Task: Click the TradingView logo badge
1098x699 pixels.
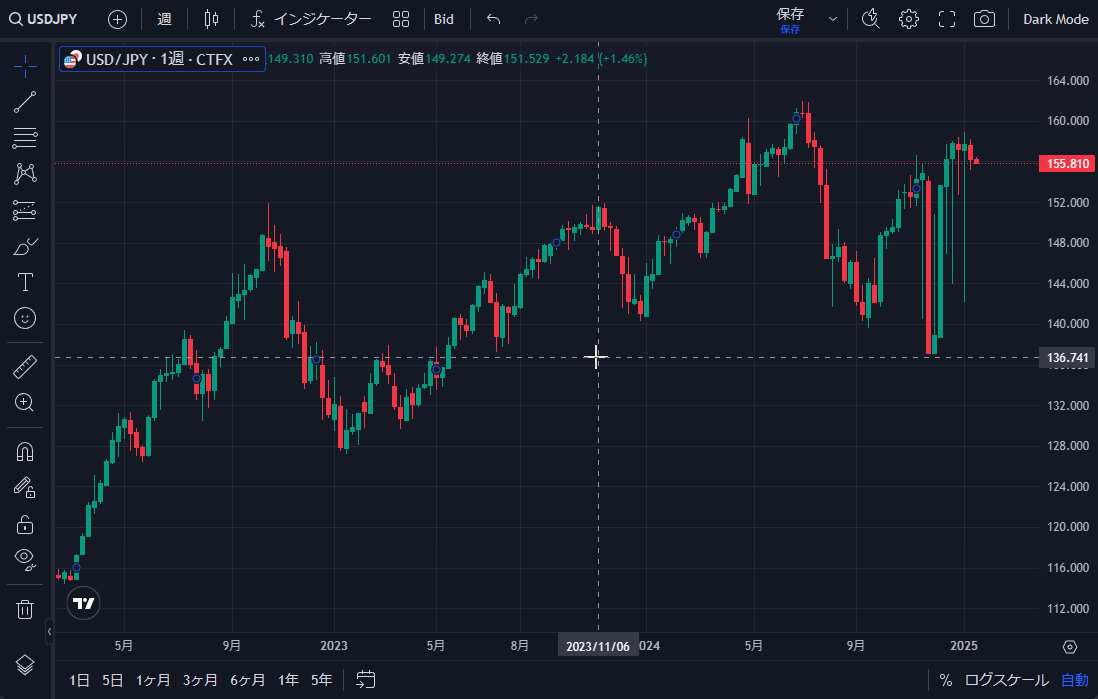Action: pyautogui.click(x=83, y=603)
